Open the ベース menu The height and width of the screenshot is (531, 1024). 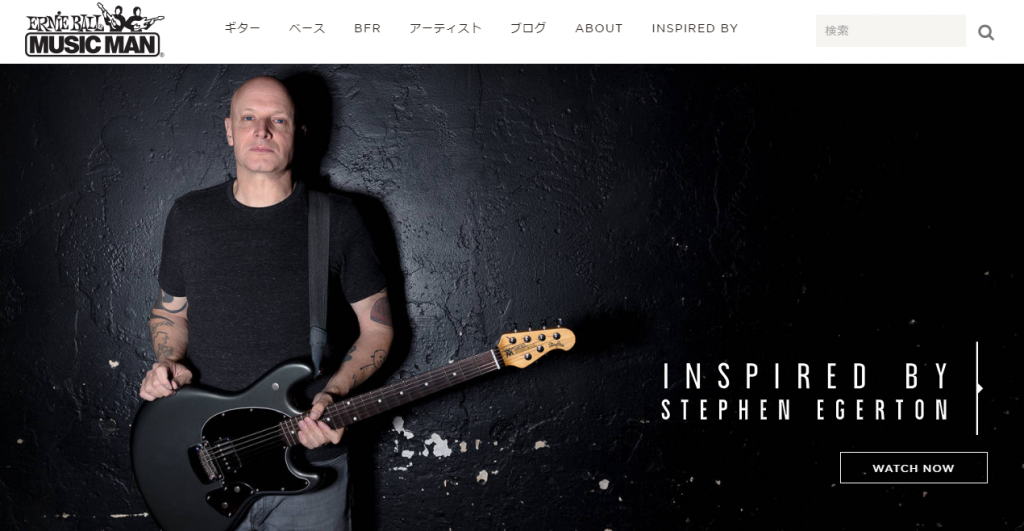click(x=307, y=28)
